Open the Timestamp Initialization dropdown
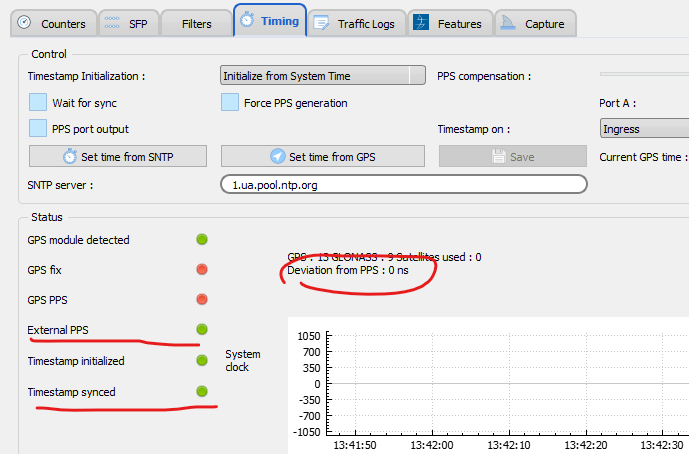 coord(322,76)
